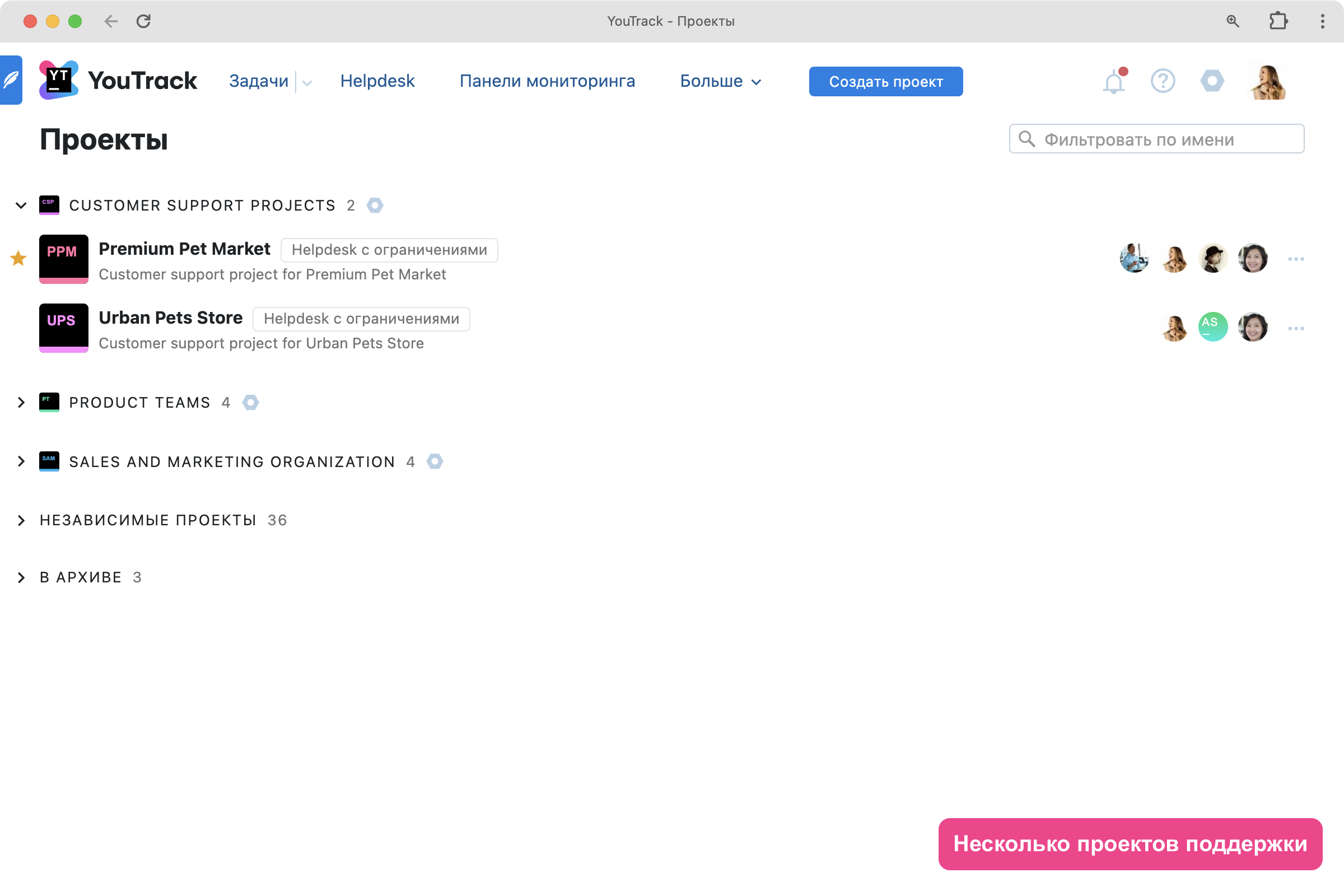
Task: Click the feather icon on left edge
Action: pyautogui.click(x=11, y=80)
